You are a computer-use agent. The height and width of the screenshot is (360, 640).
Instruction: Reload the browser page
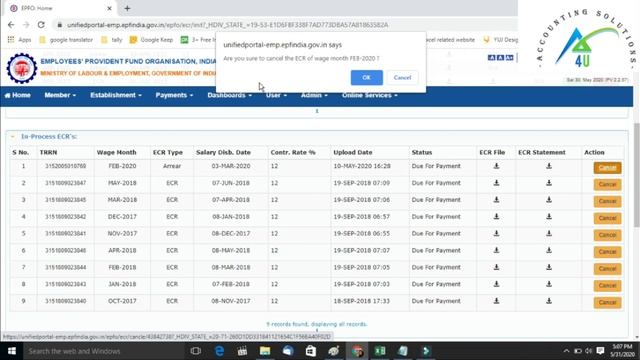(x=41, y=25)
